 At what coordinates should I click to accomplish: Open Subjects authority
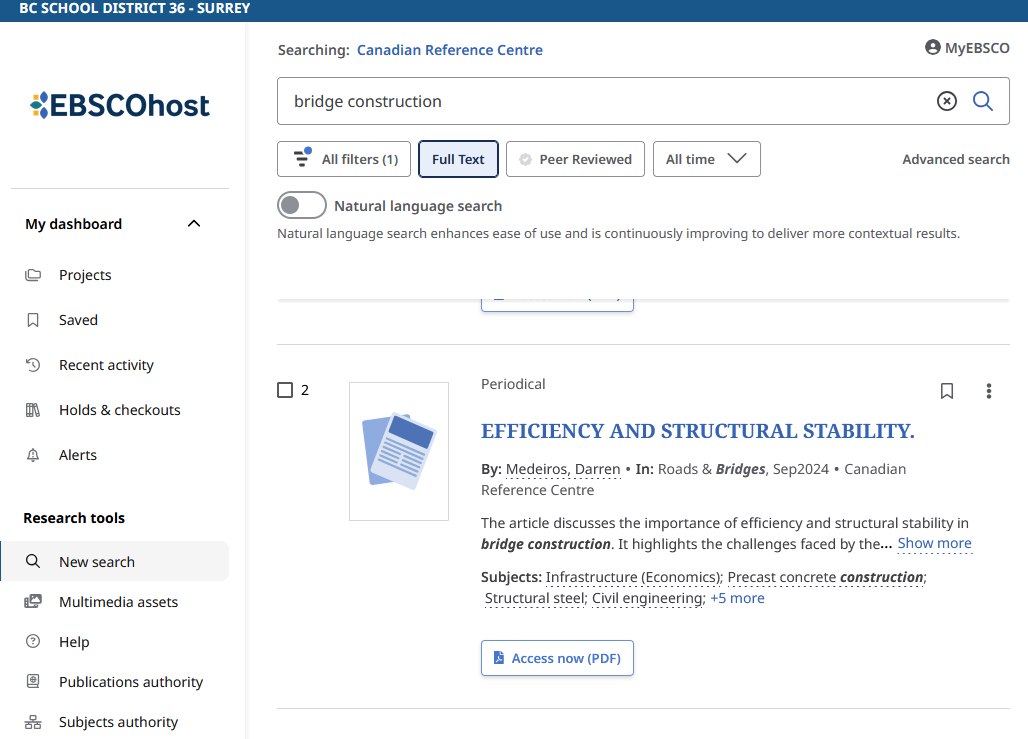(x=118, y=722)
